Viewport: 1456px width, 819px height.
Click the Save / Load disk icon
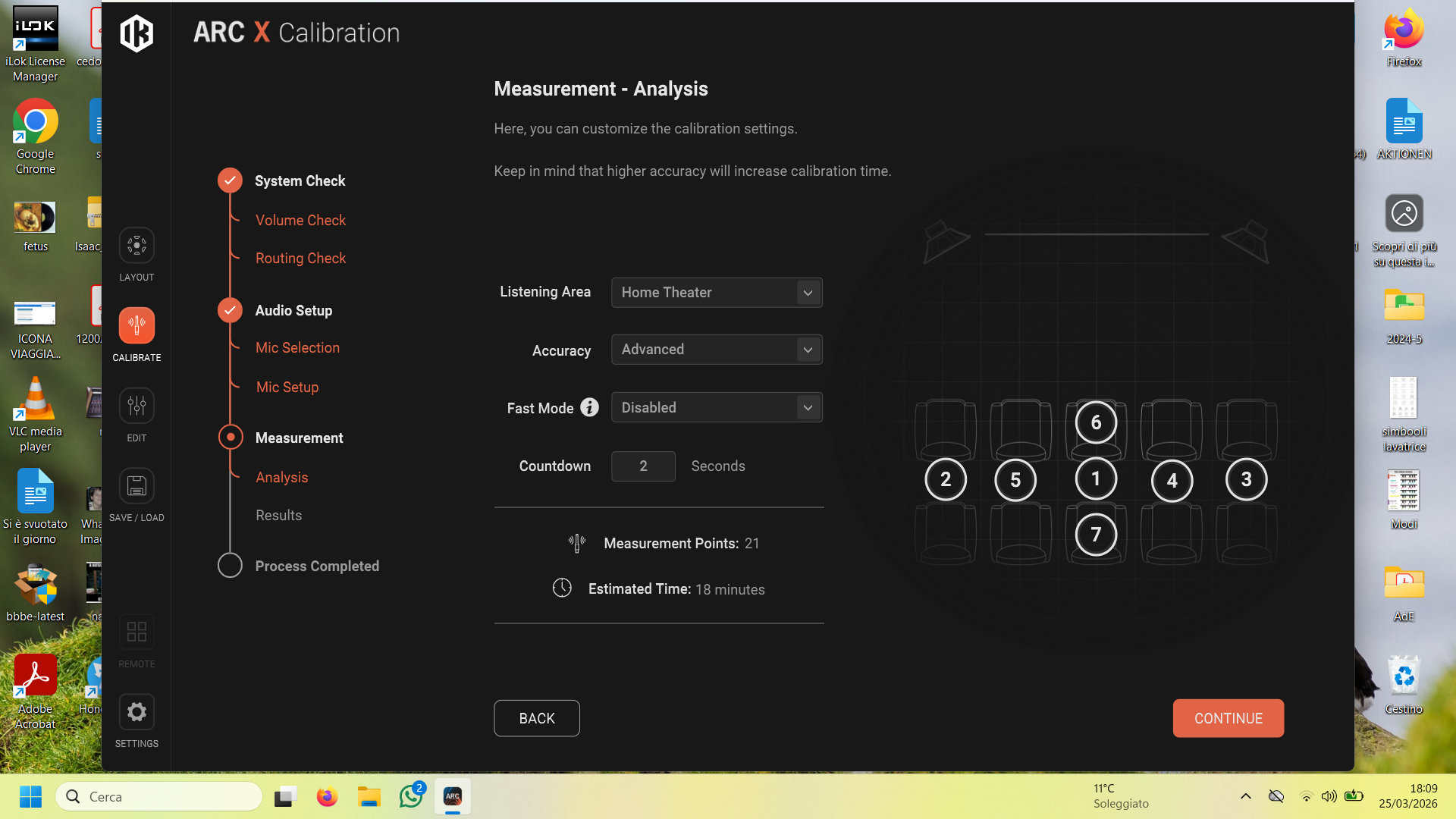point(136,486)
